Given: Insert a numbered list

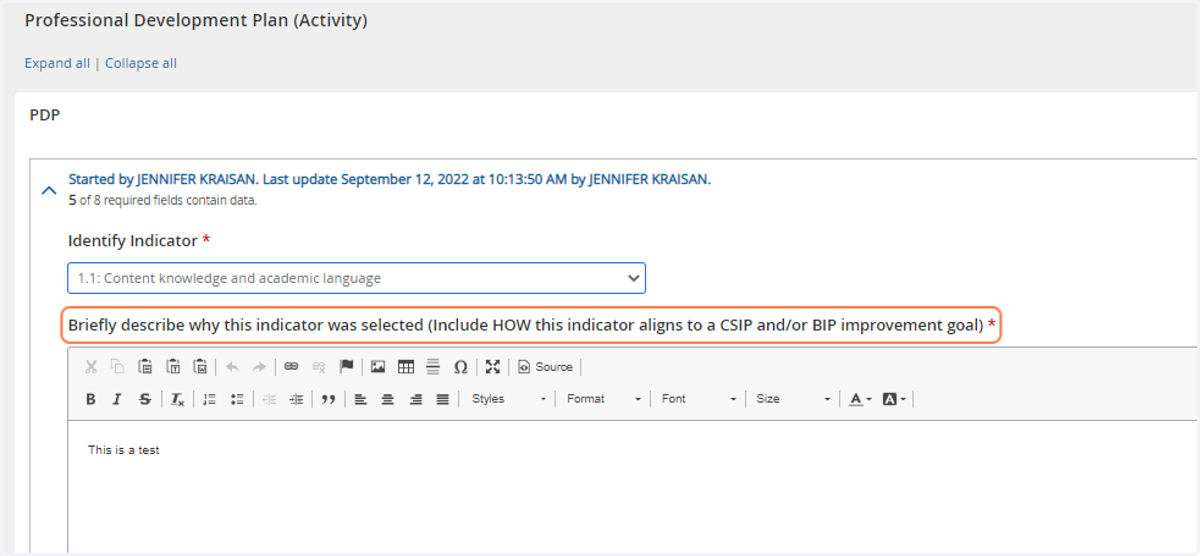Looking at the screenshot, I should [x=209, y=399].
